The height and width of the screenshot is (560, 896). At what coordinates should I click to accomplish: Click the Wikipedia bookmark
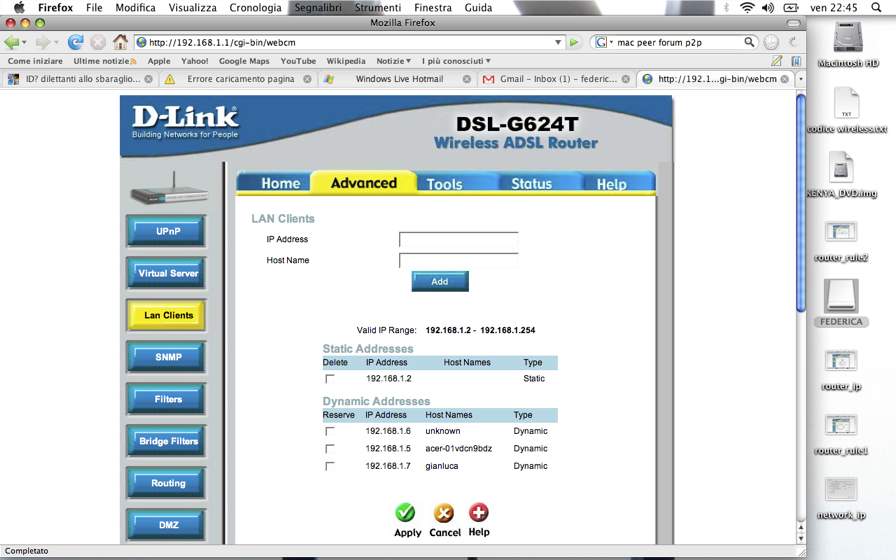coord(346,61)
